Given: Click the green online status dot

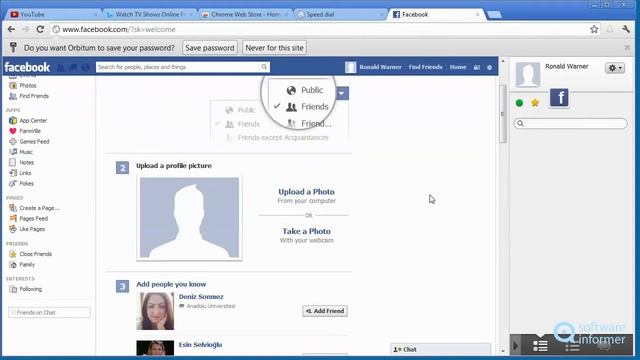Looking at the screenshot, I should 519,103.
